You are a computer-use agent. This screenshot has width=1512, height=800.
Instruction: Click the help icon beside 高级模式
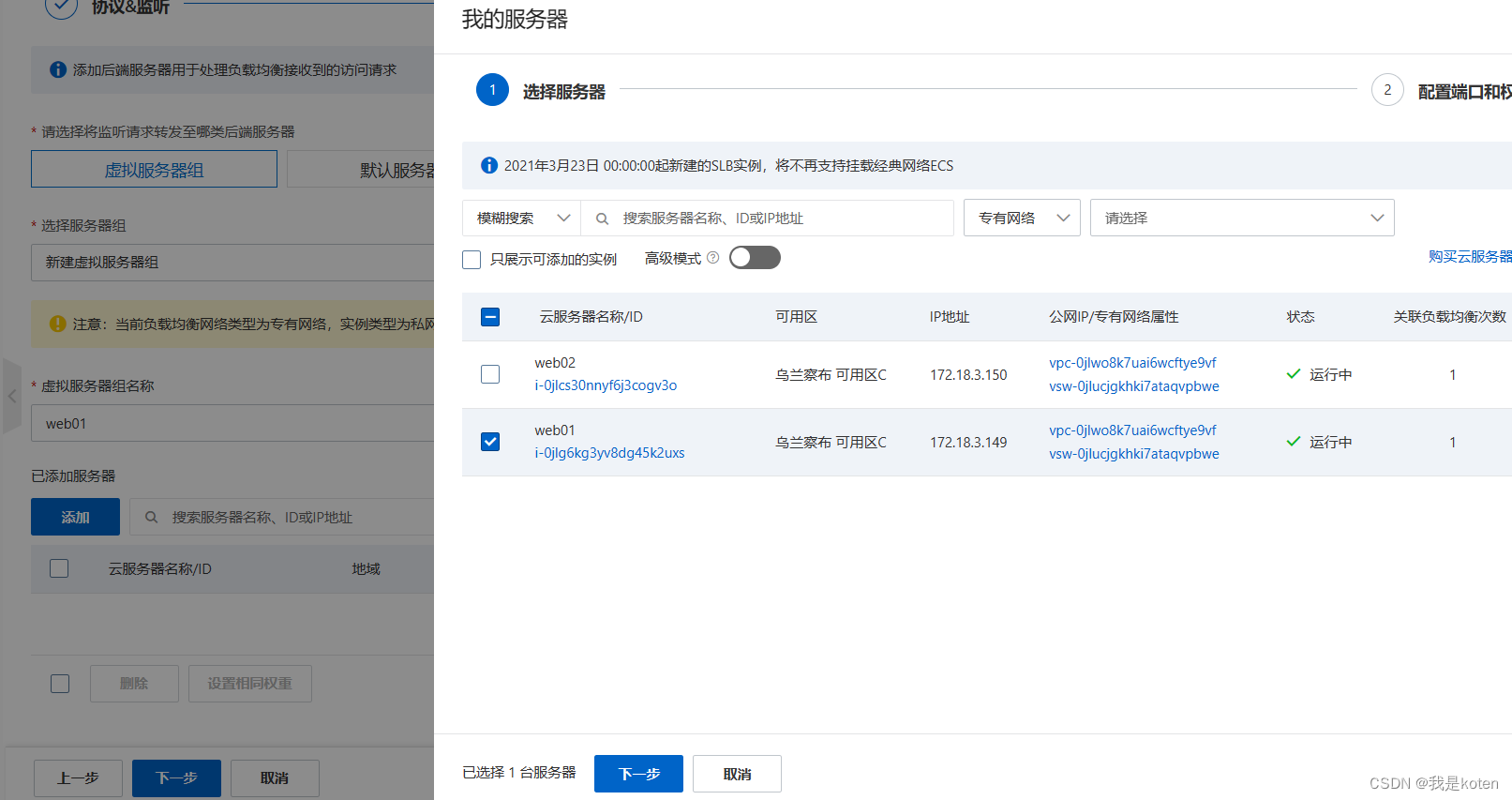point(713,258)
